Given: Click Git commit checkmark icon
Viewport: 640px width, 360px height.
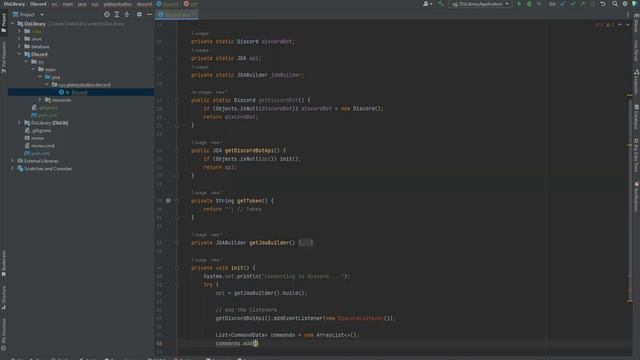Looking at the screenshot, I should tap(573, 4).
